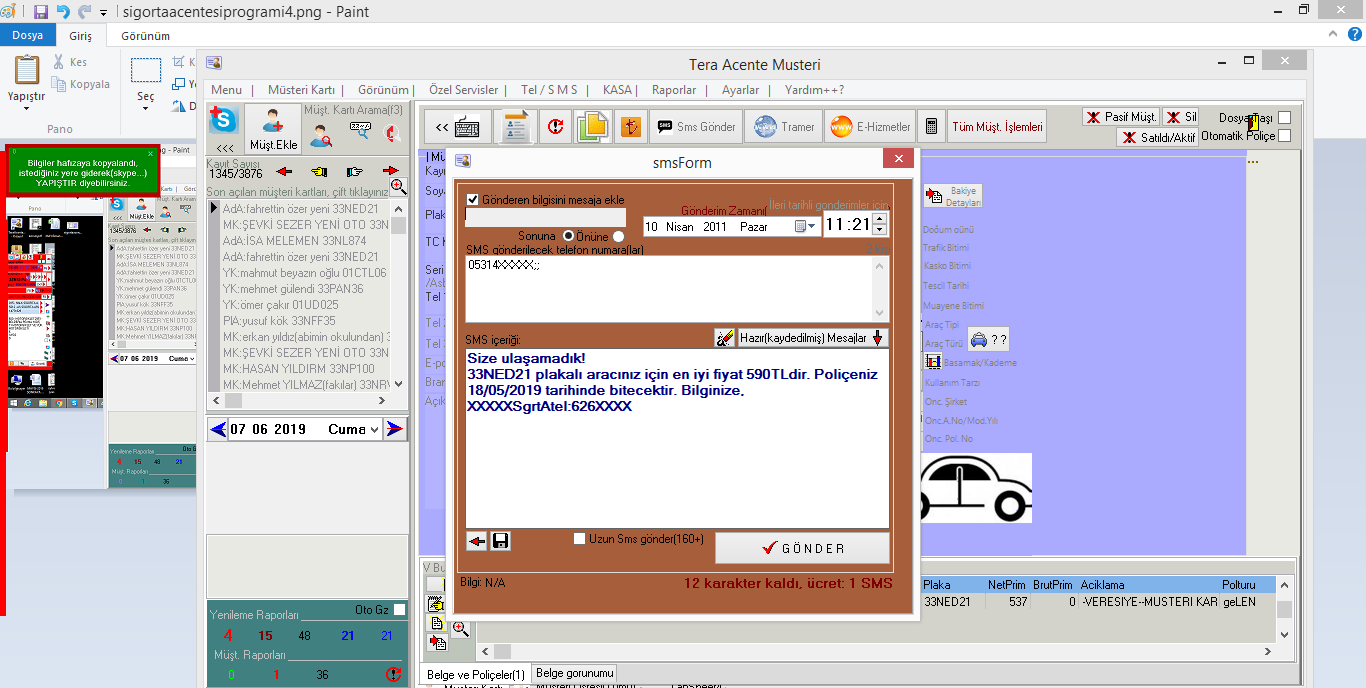The width and height of the screenshot is (1366, 688).
Task: Click zoom magnifier beside document grid
Action: coord(460,628)
